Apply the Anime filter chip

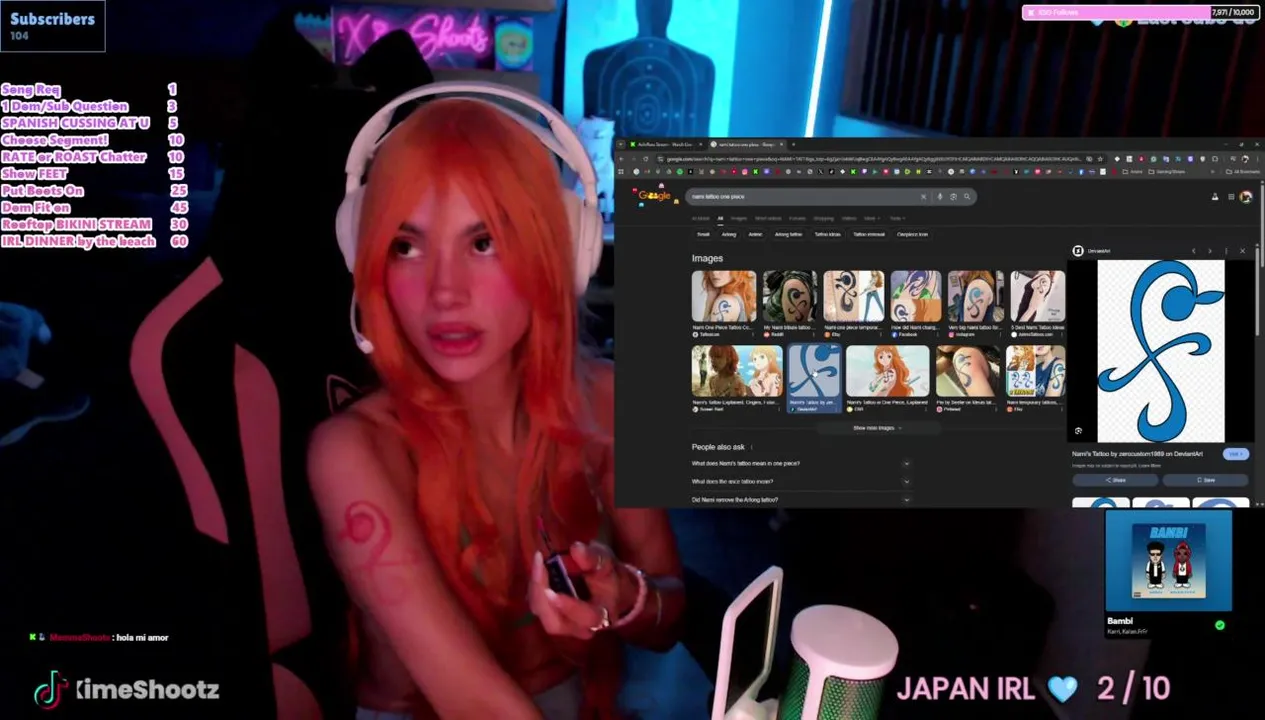click(x=755, y=234)
